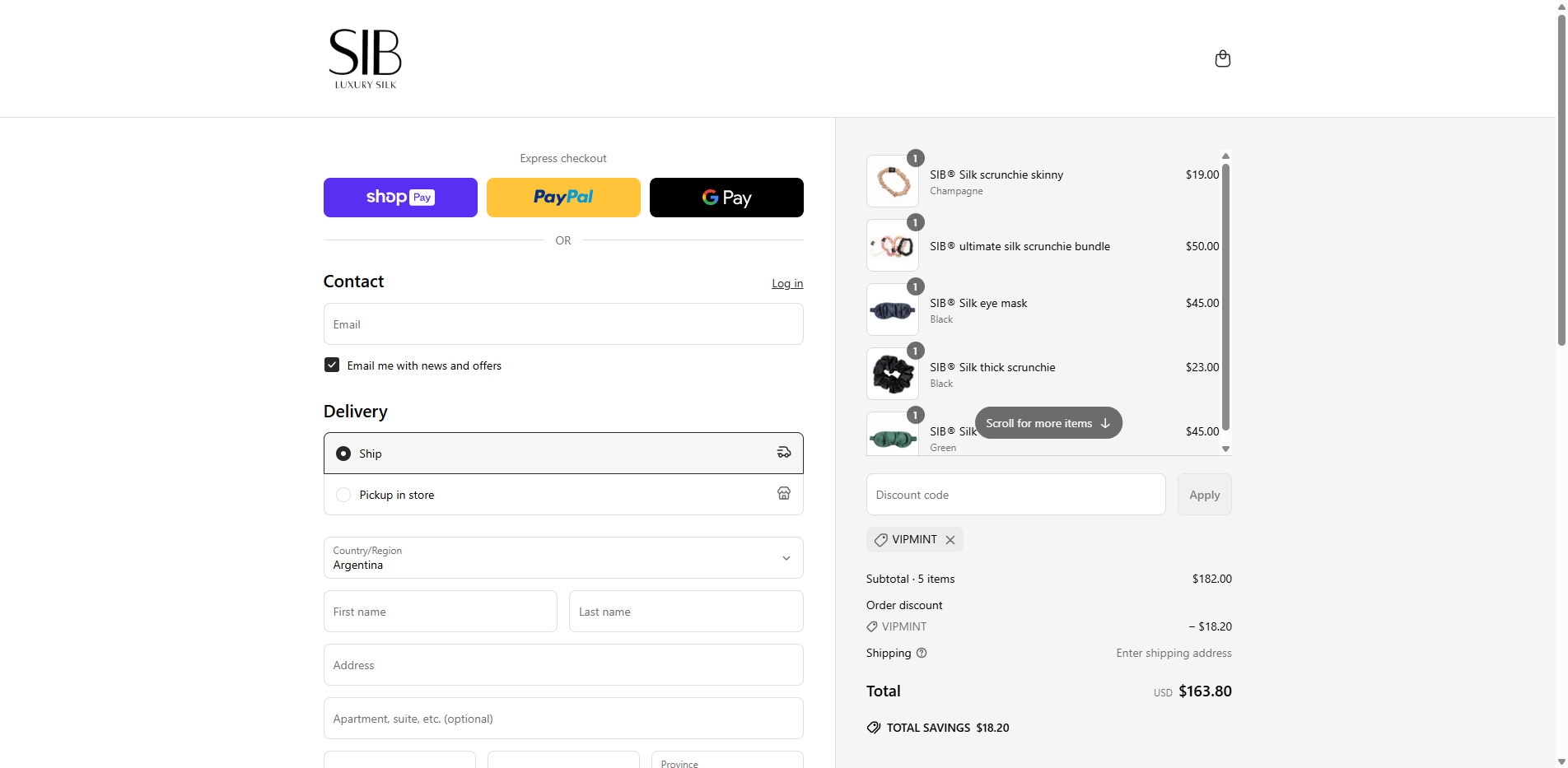Click the SIB Silk eye mask title
This screenshot has height=768, width=1568.
tap(978, 303)
